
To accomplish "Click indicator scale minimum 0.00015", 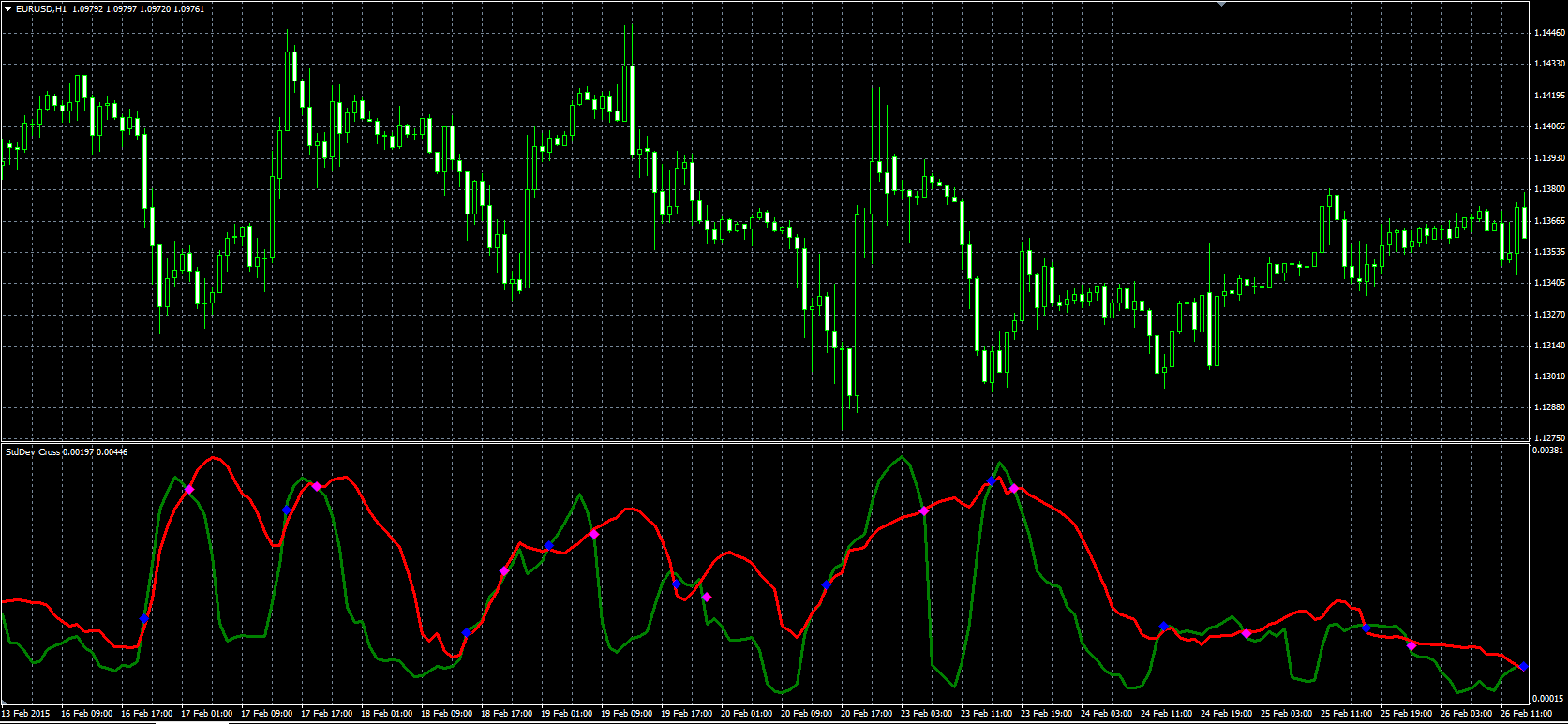I will tap(1547, 699).
